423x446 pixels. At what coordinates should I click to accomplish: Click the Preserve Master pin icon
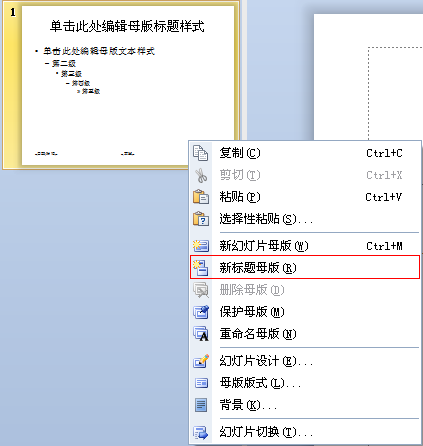click(x=201, y=312)
